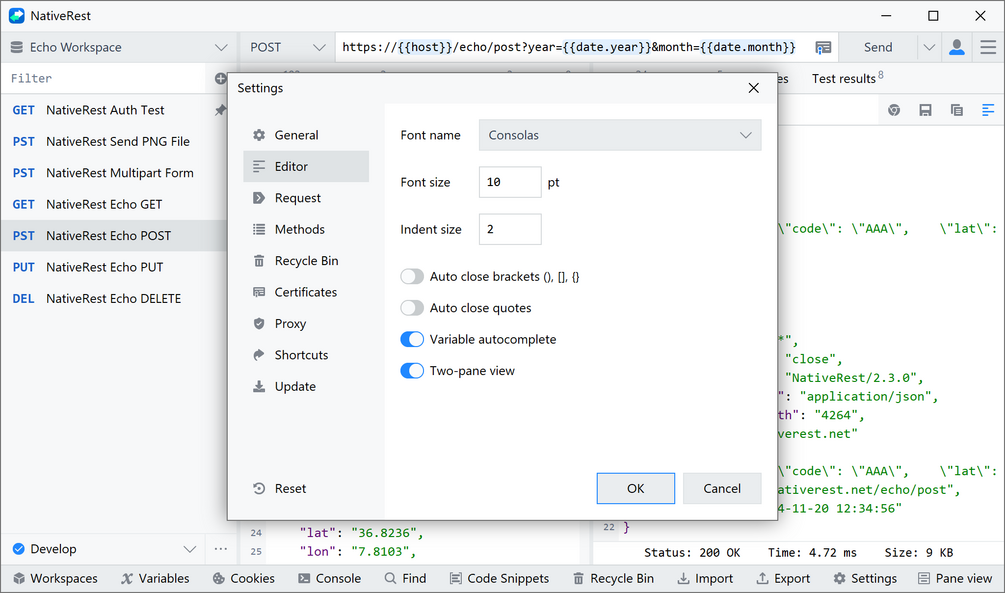Expand the Echo Workspace dropdown
Viewport: 1005px width, 593px height.
[119, 47]
